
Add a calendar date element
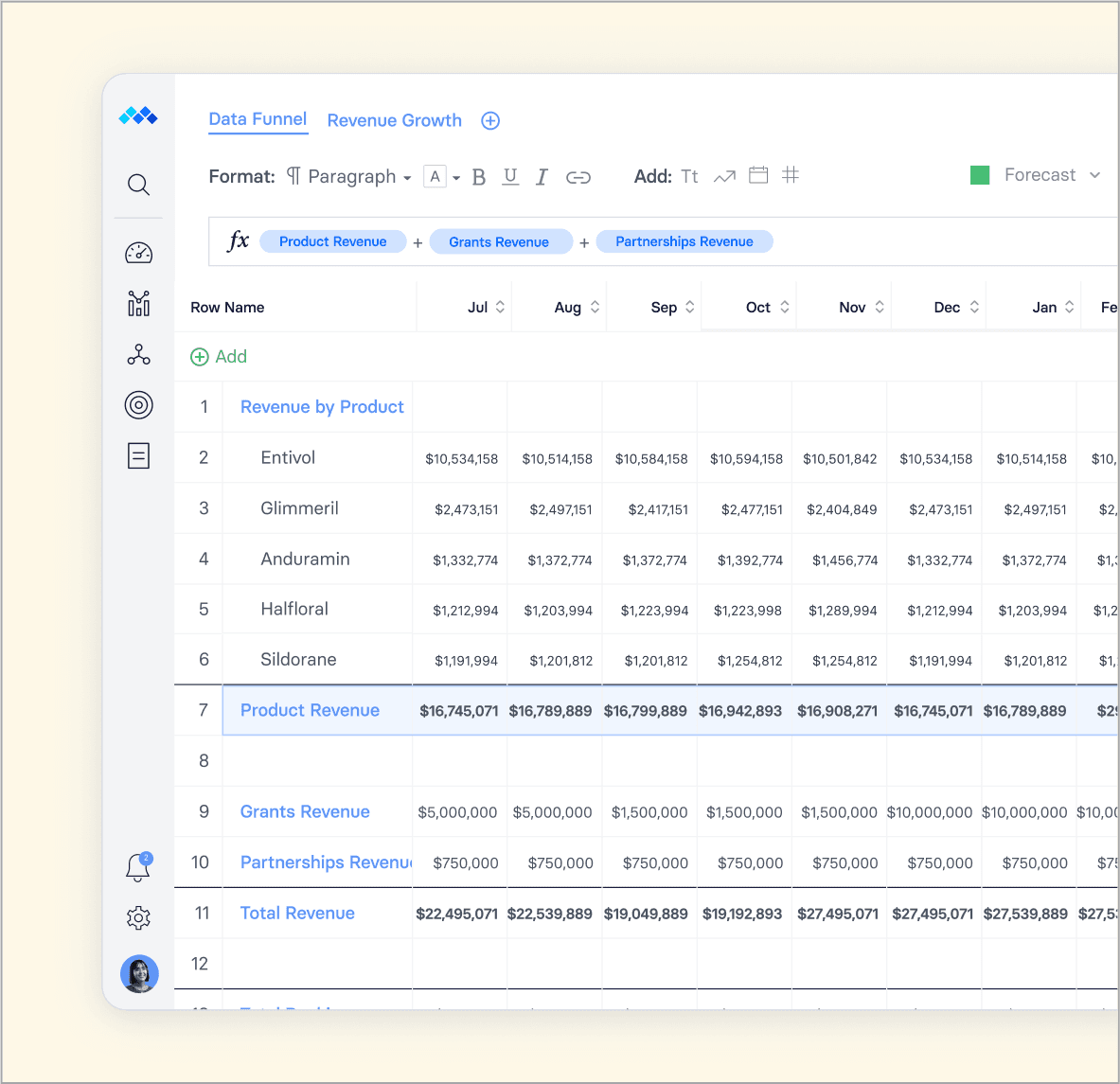(758, 175)
